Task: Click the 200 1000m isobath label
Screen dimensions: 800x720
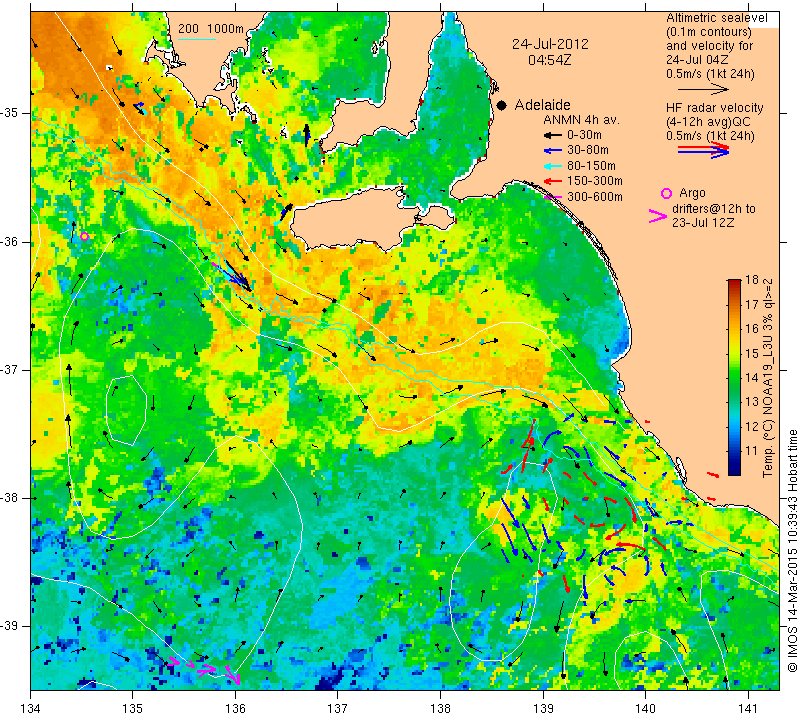Action: point(211,29)
